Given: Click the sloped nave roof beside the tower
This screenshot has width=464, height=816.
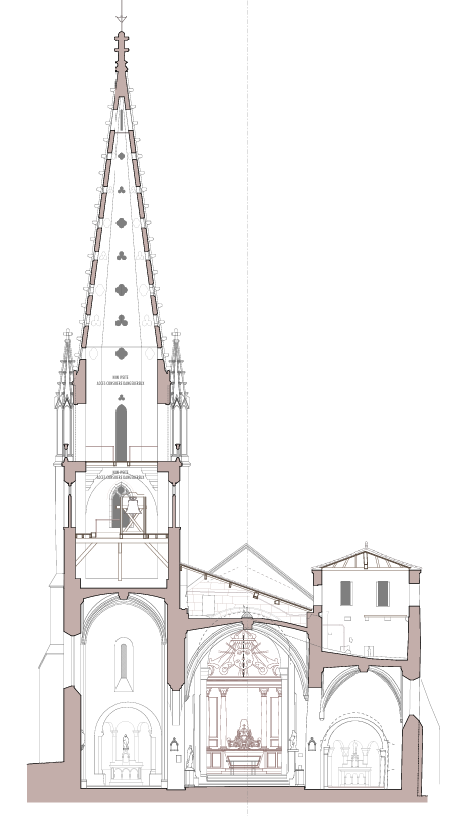Looking at the screenshot, I should (246, 587).
